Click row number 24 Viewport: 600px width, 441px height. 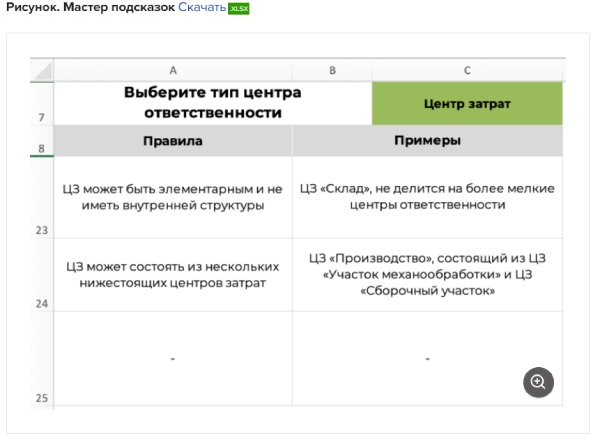[x=41, y=301]
